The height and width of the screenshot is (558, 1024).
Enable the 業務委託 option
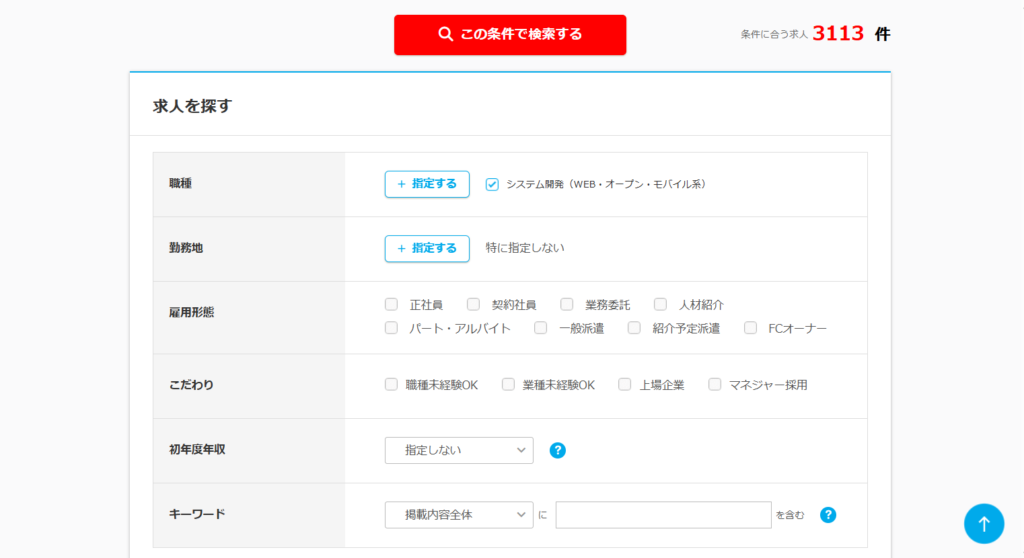click(567, 304)
